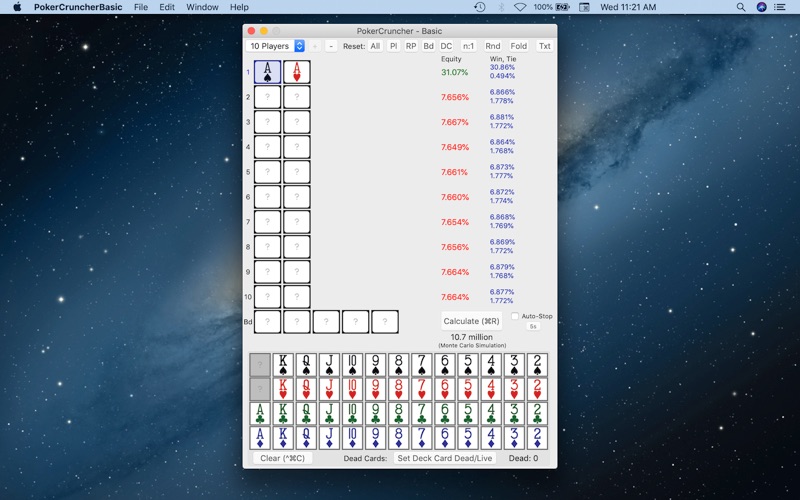Open the Apple menu

17,7
